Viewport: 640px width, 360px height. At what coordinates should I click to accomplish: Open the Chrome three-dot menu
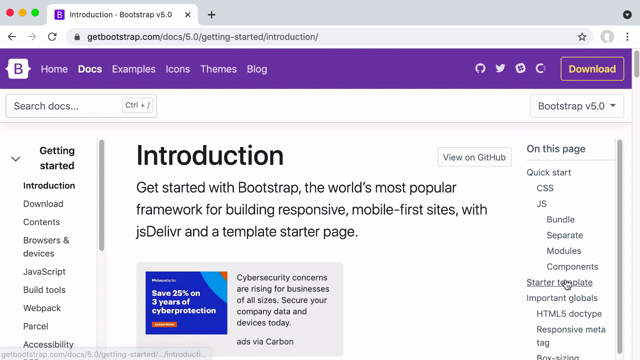pyautogui.click(x=627, y=37)
